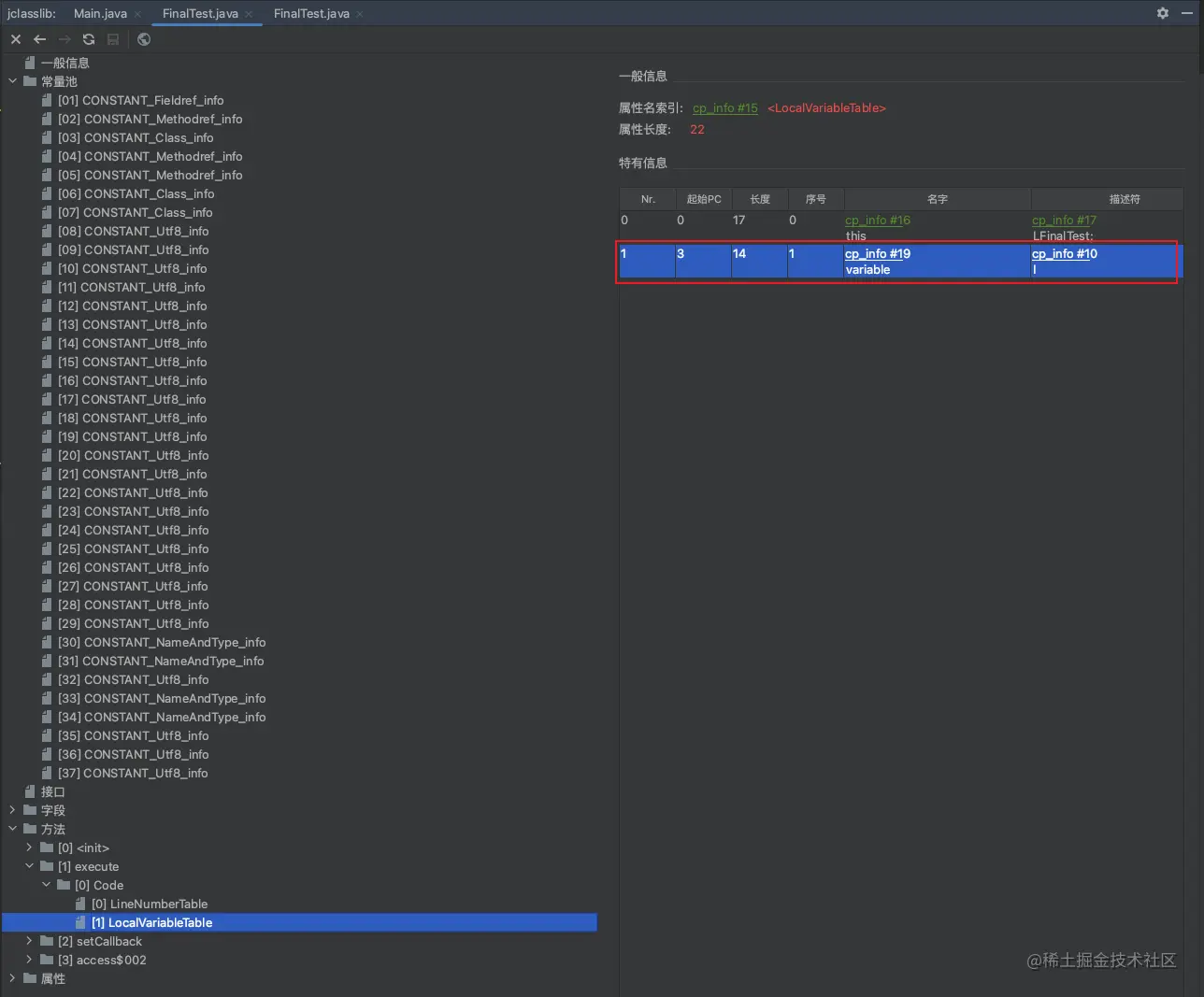Click folder icon beside [1] execute
Viewport: 1204px width, 997px height.
tap(47, 866)
